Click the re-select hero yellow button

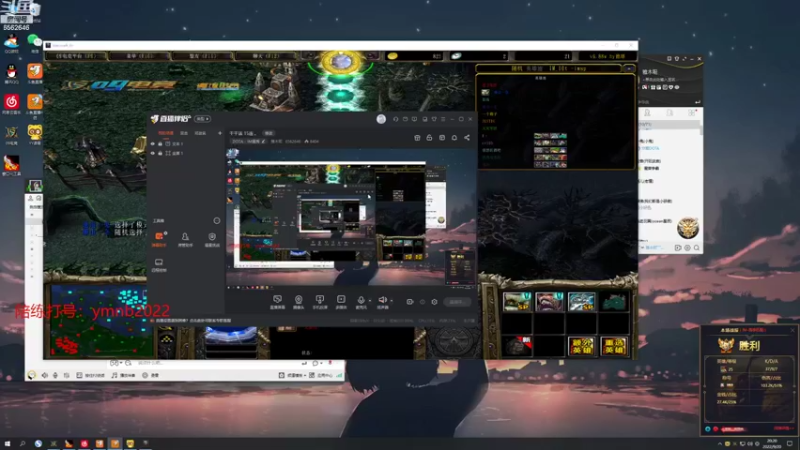pyautogui.click(x=614, y=346)
